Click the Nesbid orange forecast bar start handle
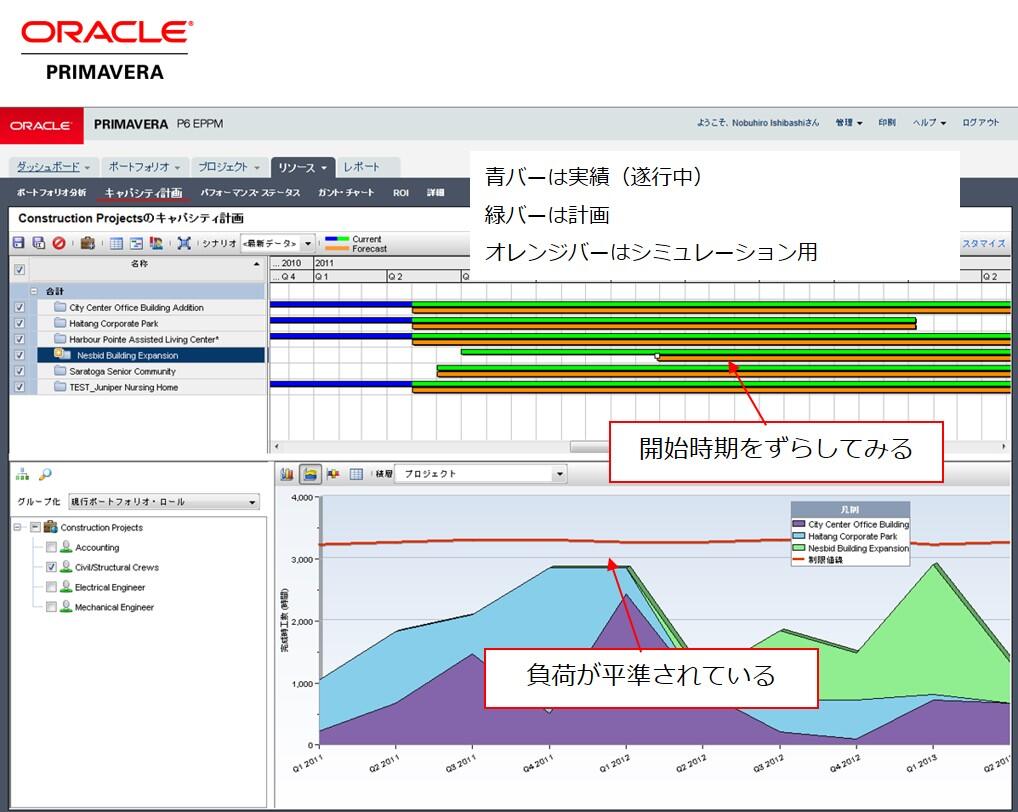The width and height of the screenshot is (1018, 812). [x=657, y=356]
